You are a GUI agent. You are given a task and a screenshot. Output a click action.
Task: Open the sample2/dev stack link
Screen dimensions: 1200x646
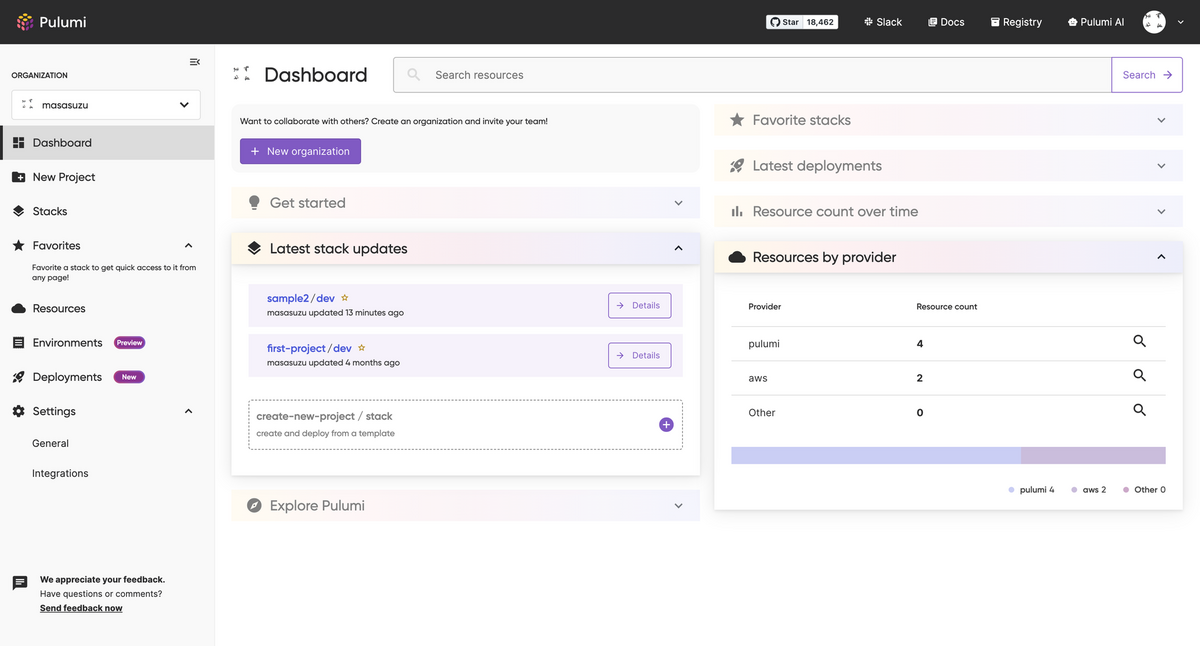(x=301, y=298)
